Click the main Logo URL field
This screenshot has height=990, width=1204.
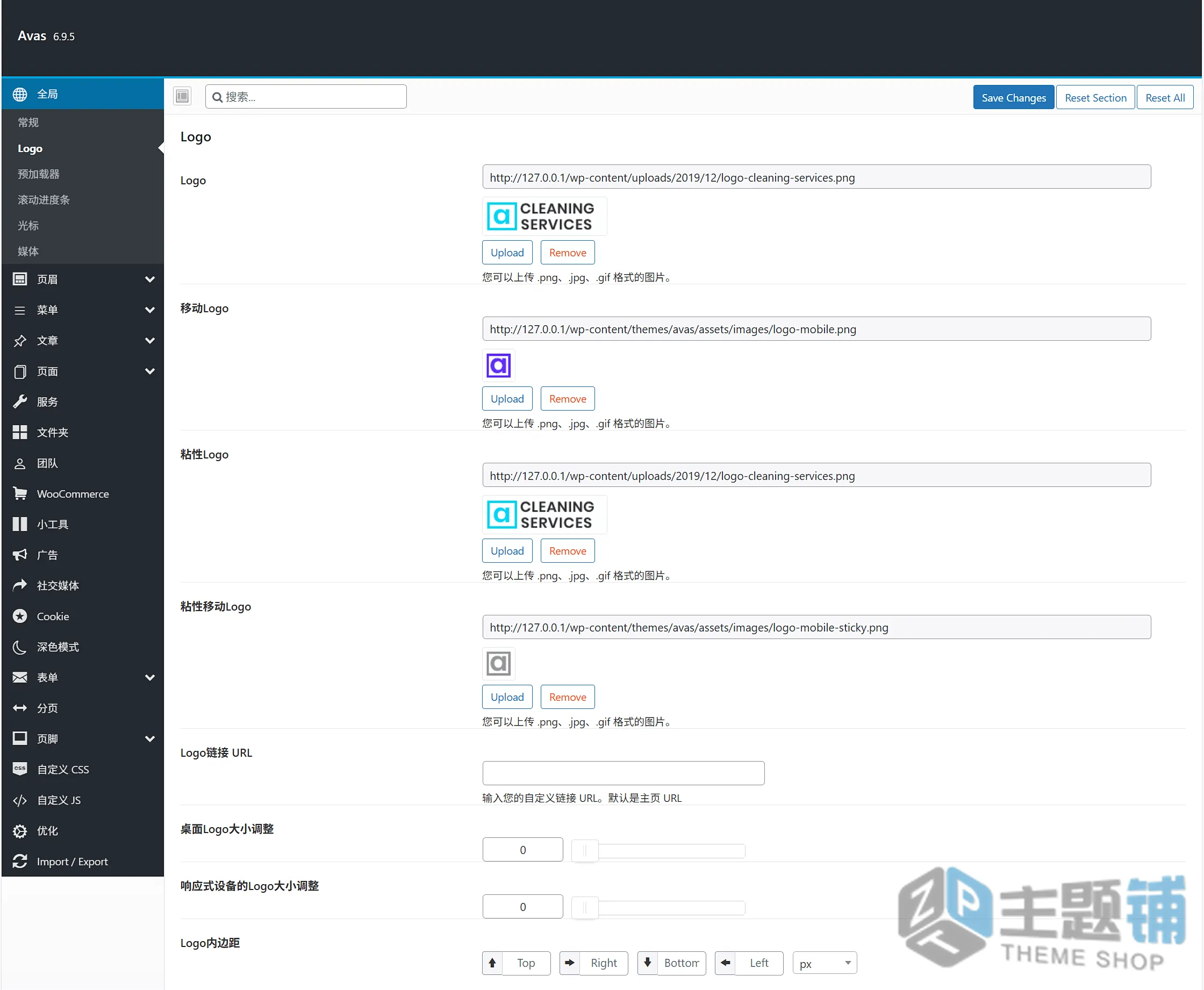[816, 177]
